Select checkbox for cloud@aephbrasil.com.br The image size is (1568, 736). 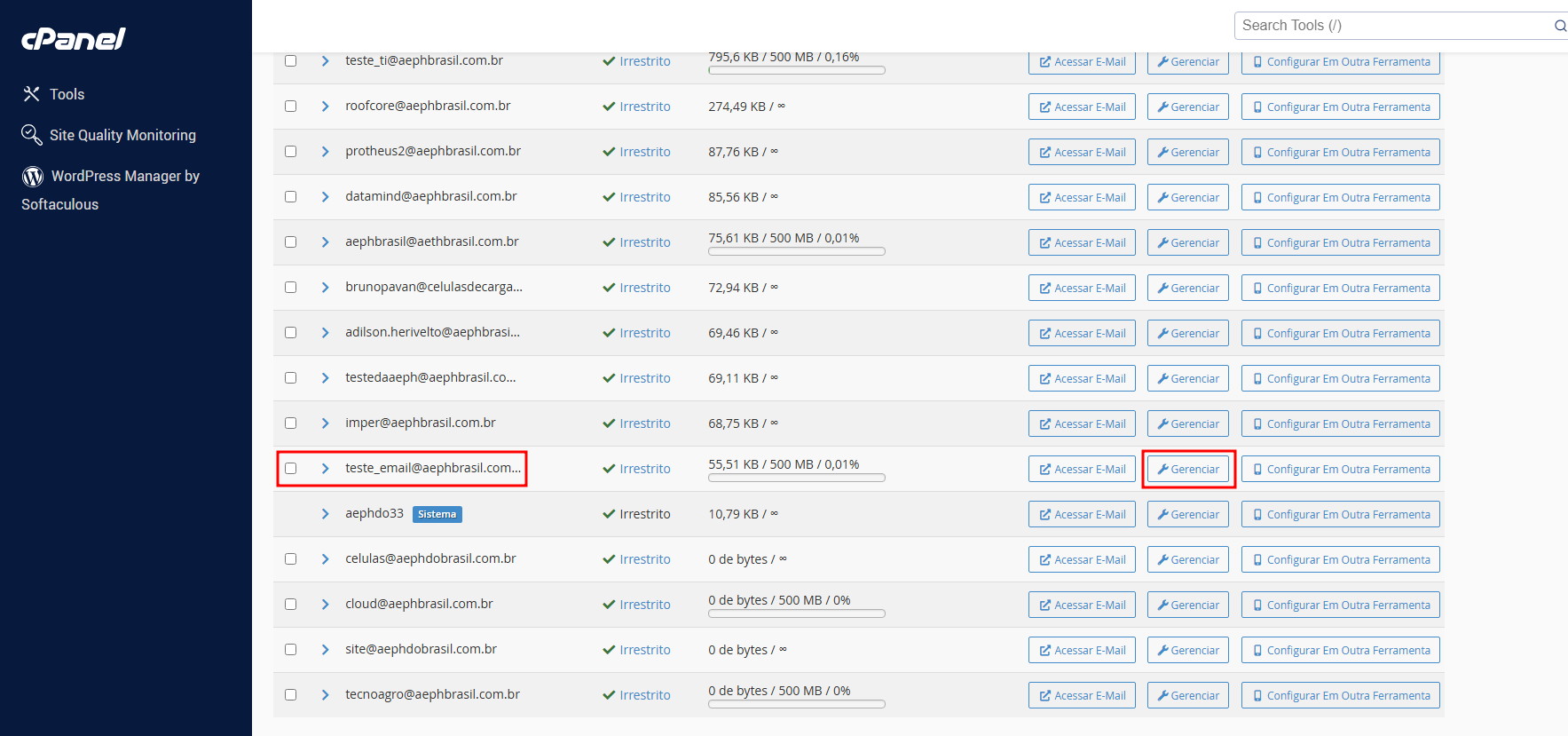(290, 605)
